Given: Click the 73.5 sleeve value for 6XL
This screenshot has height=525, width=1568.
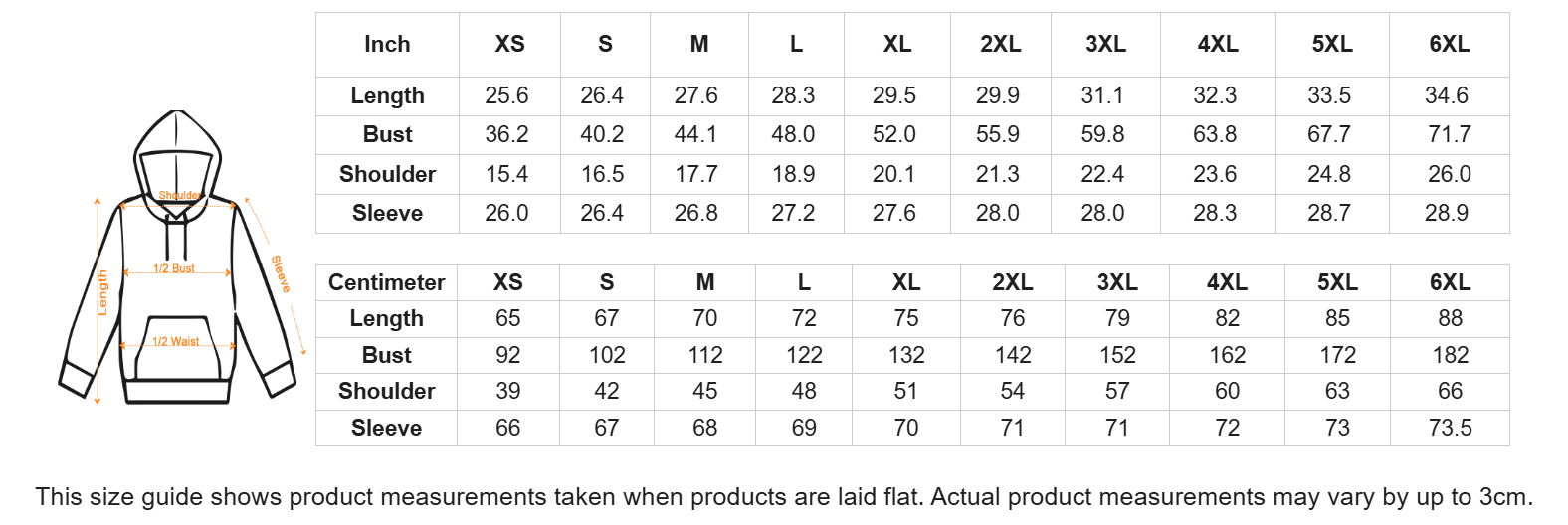Looking at the screenshot, I should coord(1450,428).
